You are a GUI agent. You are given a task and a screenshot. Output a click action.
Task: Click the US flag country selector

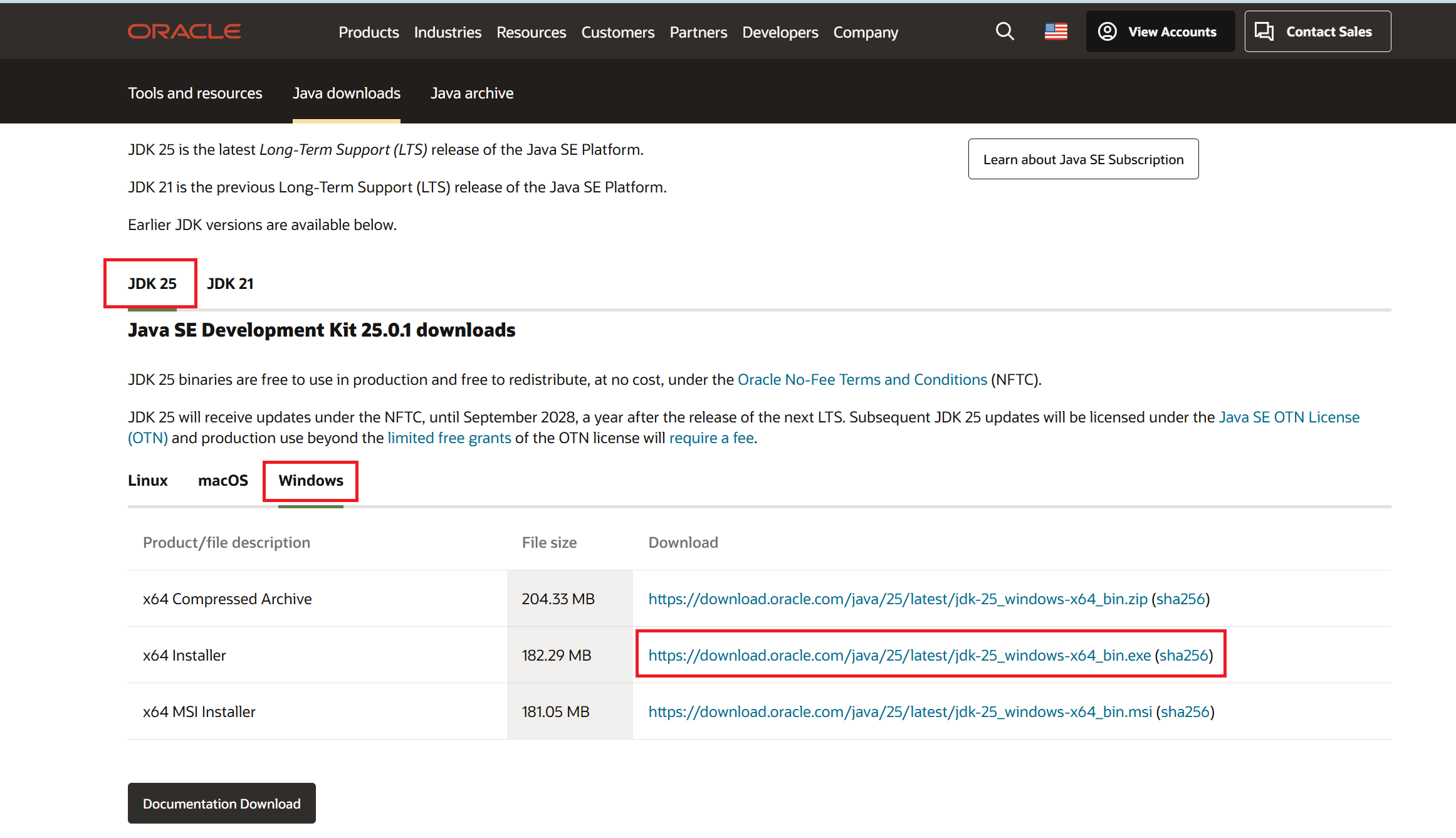point(1055,31)
